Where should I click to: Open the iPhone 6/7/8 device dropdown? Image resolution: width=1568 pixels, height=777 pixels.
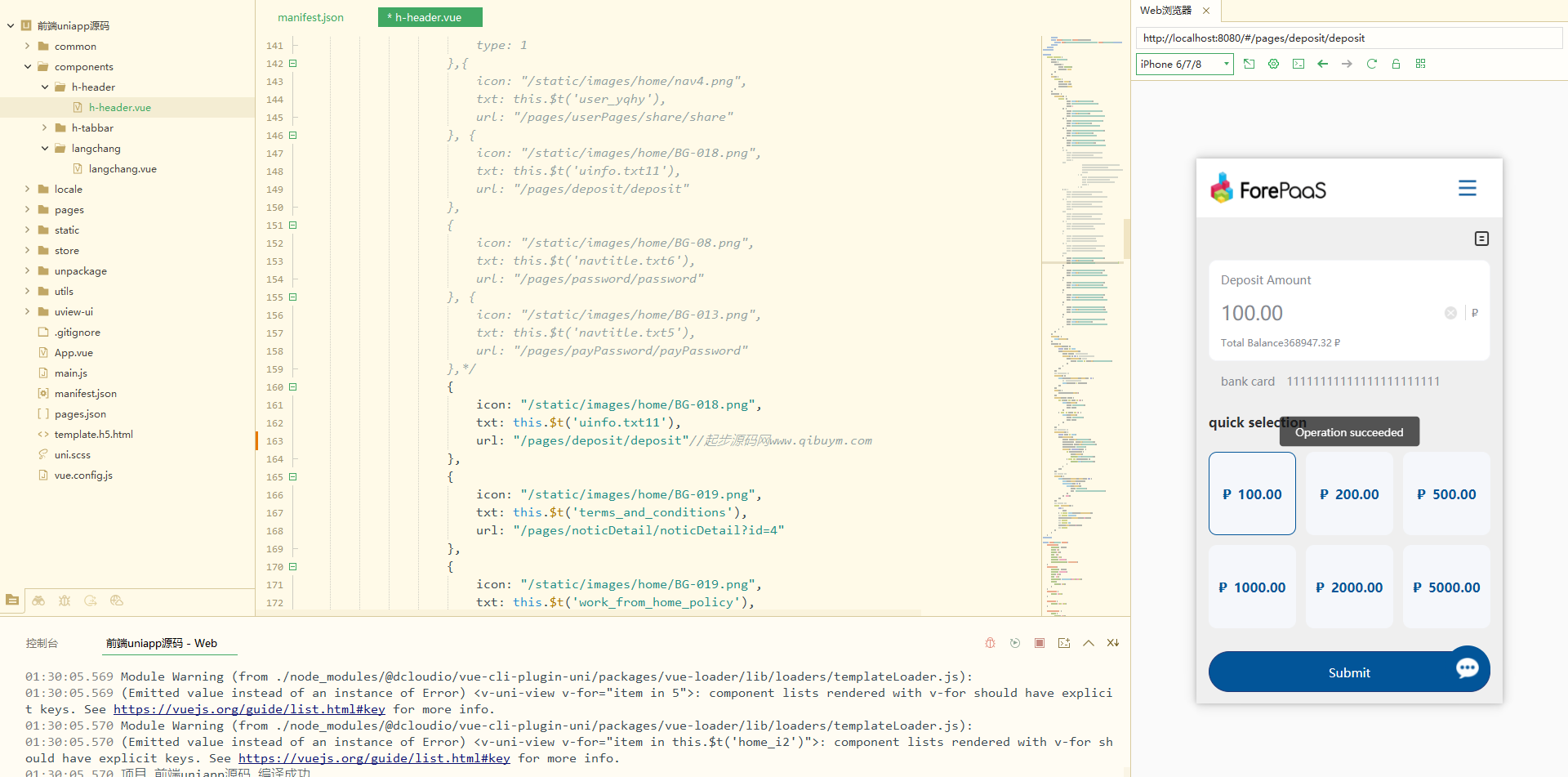coord(1183,65)
